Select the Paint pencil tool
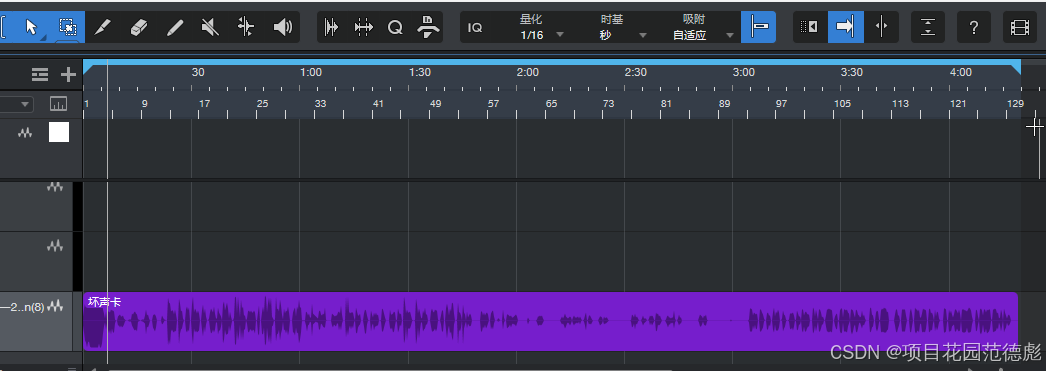This screenshot has height=371, width=1046. (x=174, y=27)
